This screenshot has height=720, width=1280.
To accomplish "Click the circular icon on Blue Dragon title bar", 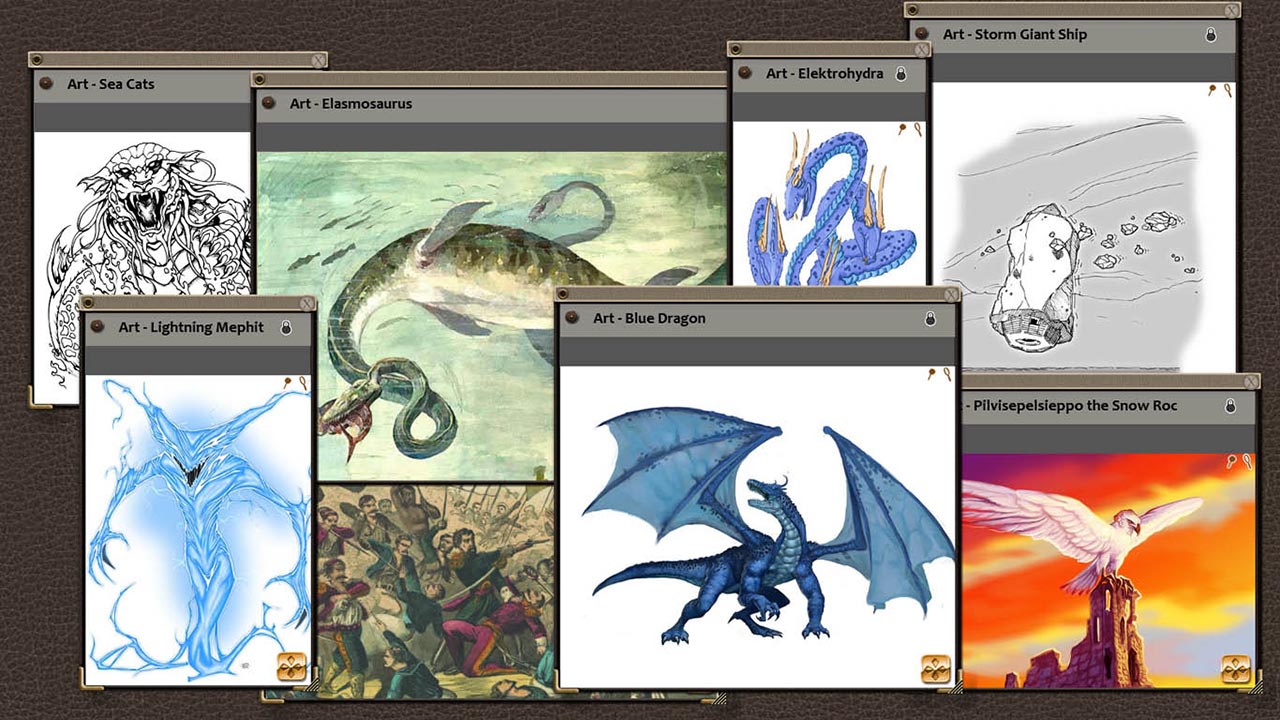I will pyautogui.click(x=570, y=318).
